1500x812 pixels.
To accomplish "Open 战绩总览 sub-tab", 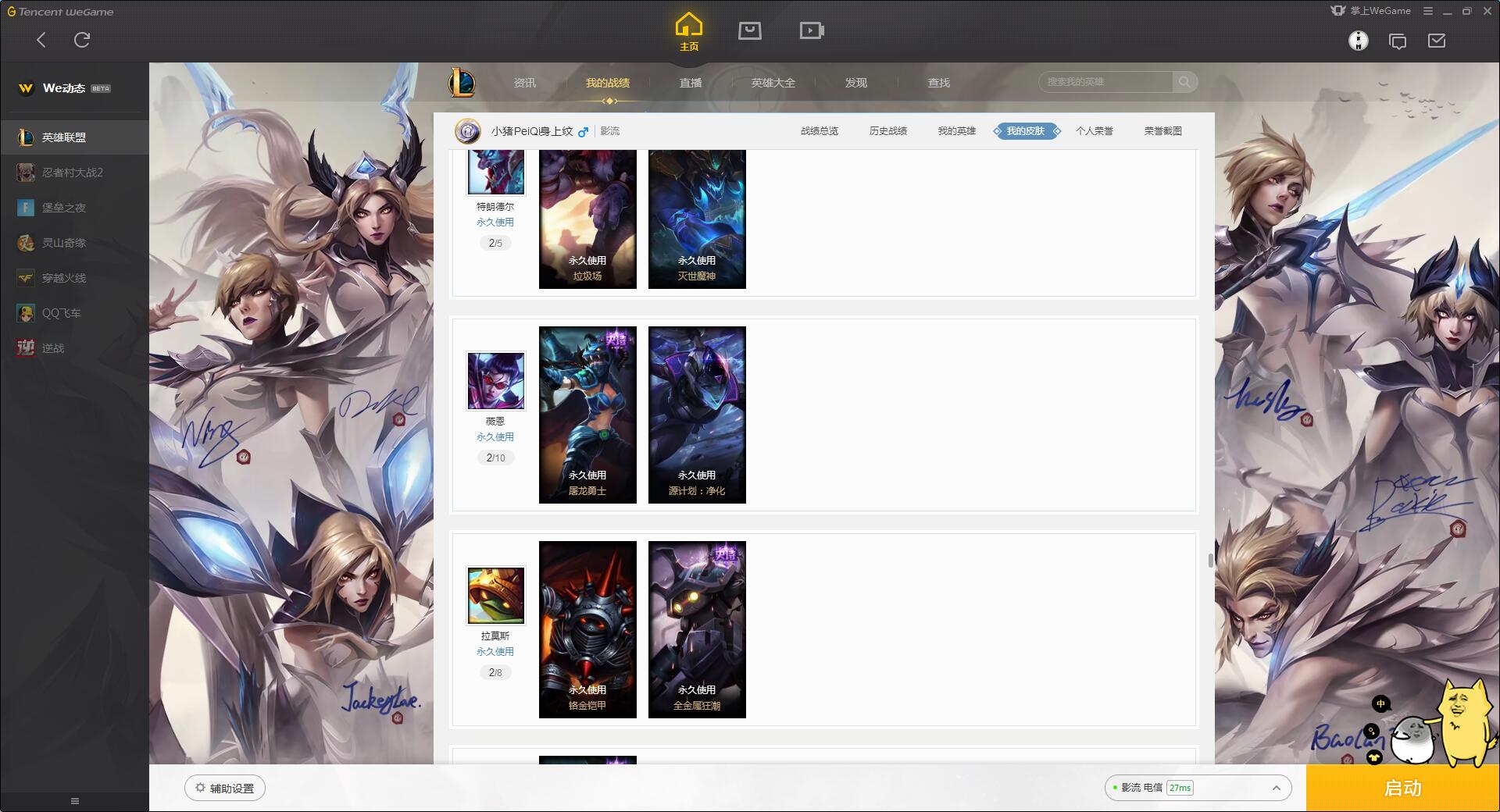I will point(820,131).
